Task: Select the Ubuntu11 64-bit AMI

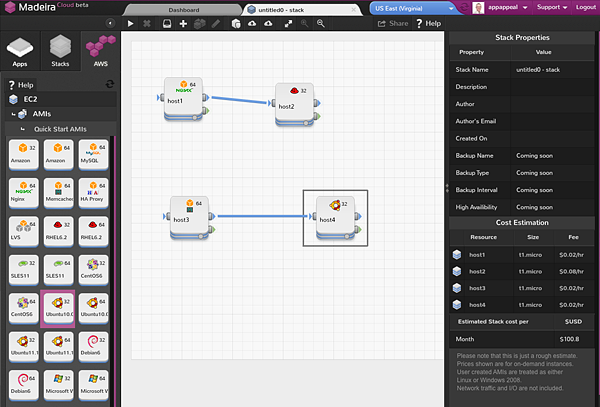Action: tap(58, 347)
